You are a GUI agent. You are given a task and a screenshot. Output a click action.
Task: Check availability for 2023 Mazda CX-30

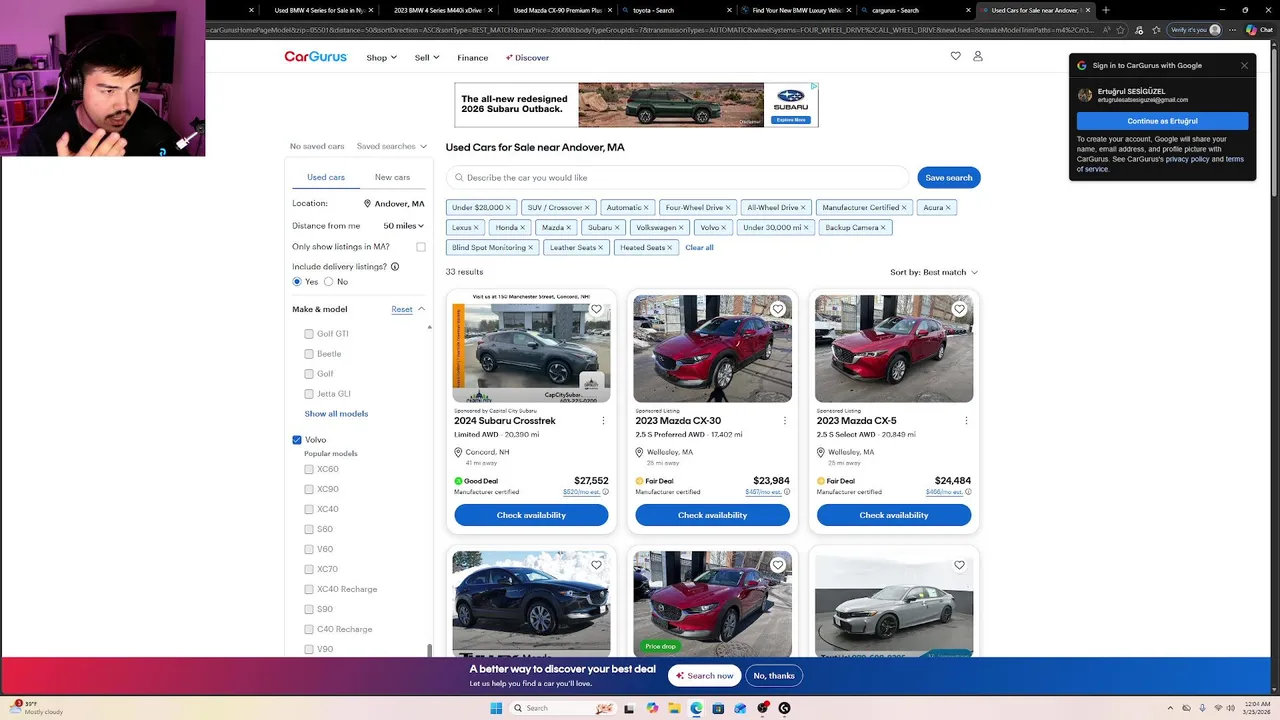[712, 515]
